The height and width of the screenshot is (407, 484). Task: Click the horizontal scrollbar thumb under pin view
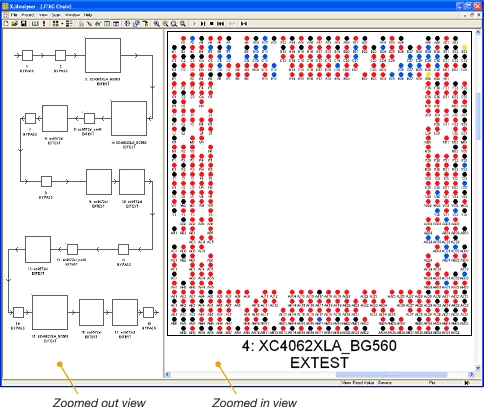click(x=391, y=375)
